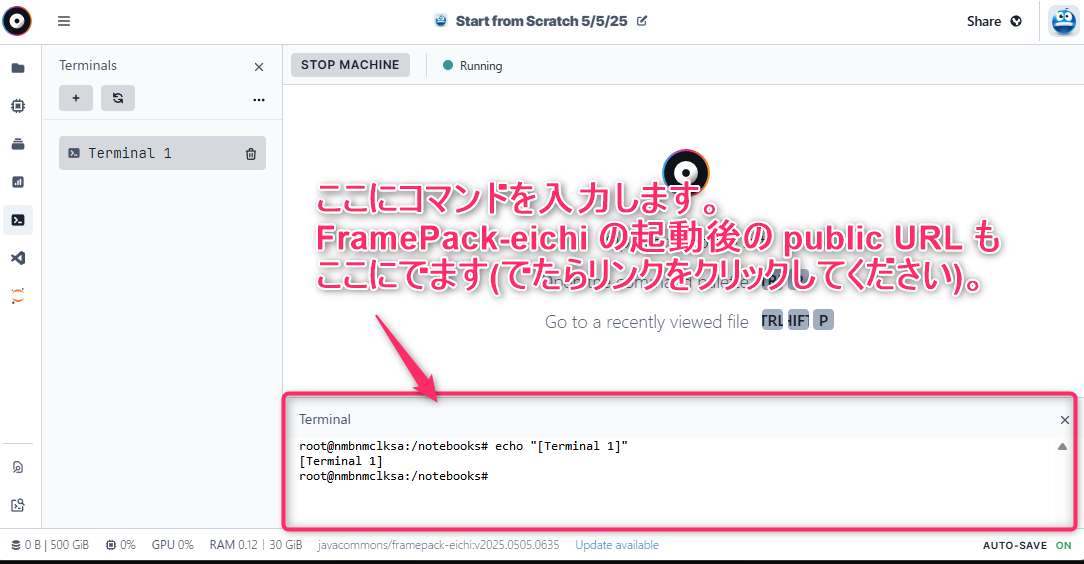
Task: Open the VS Code sidebar icon
Action: click(18, 258)
